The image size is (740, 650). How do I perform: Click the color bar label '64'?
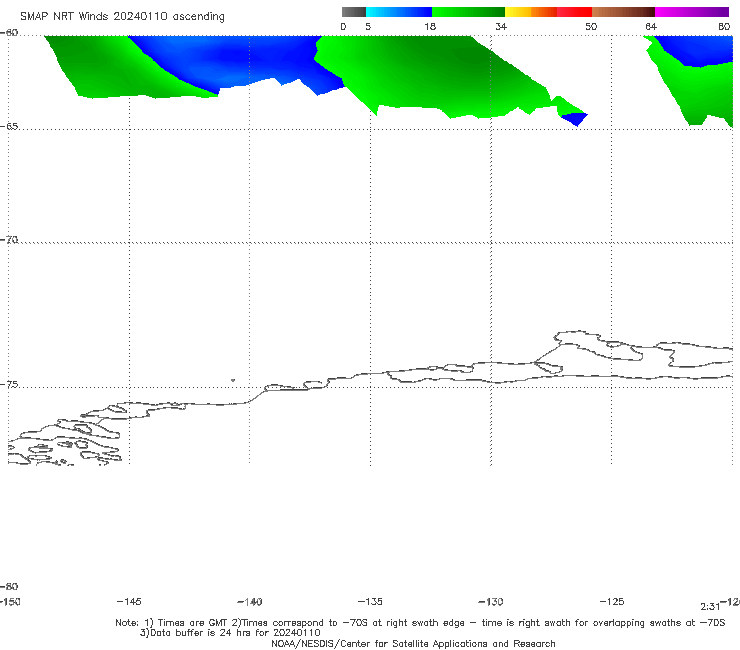[651, 26]
